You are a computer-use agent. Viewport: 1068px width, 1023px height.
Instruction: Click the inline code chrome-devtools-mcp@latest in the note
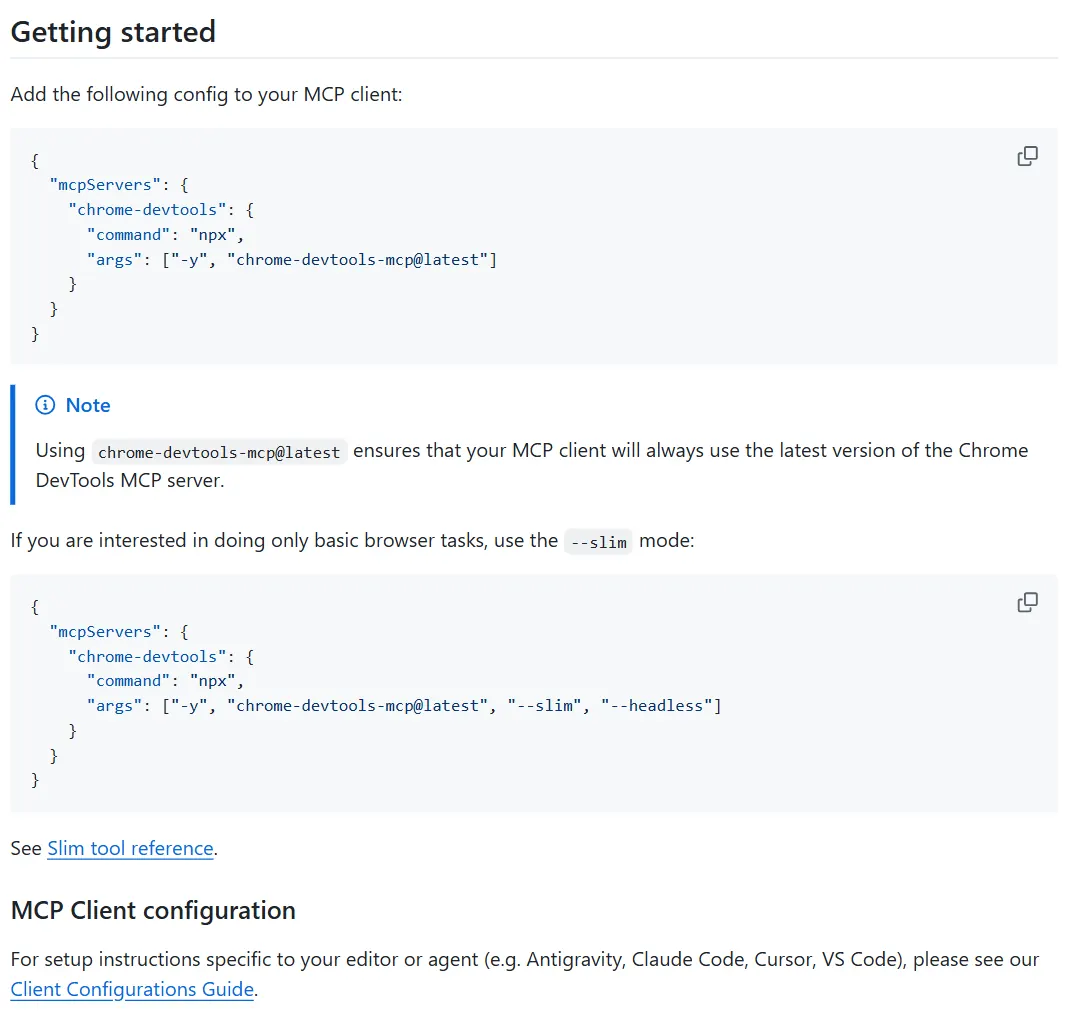click(x=219, y=452)
